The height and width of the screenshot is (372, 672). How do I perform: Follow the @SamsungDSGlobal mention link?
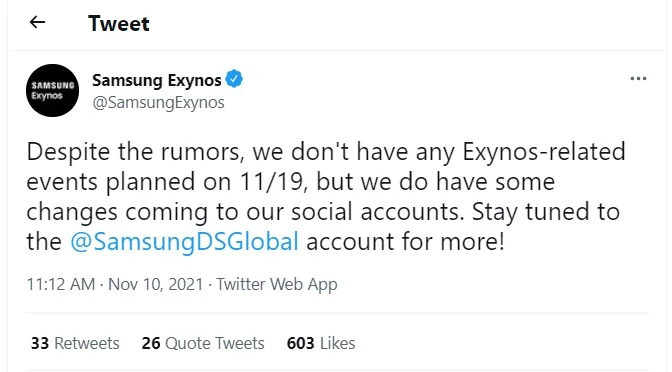point(184,241)
